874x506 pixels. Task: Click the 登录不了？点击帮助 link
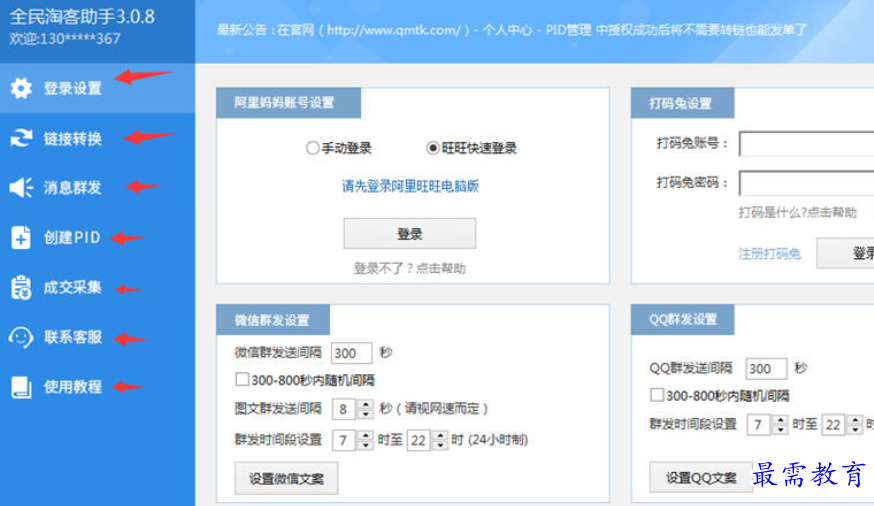(410, 268)
